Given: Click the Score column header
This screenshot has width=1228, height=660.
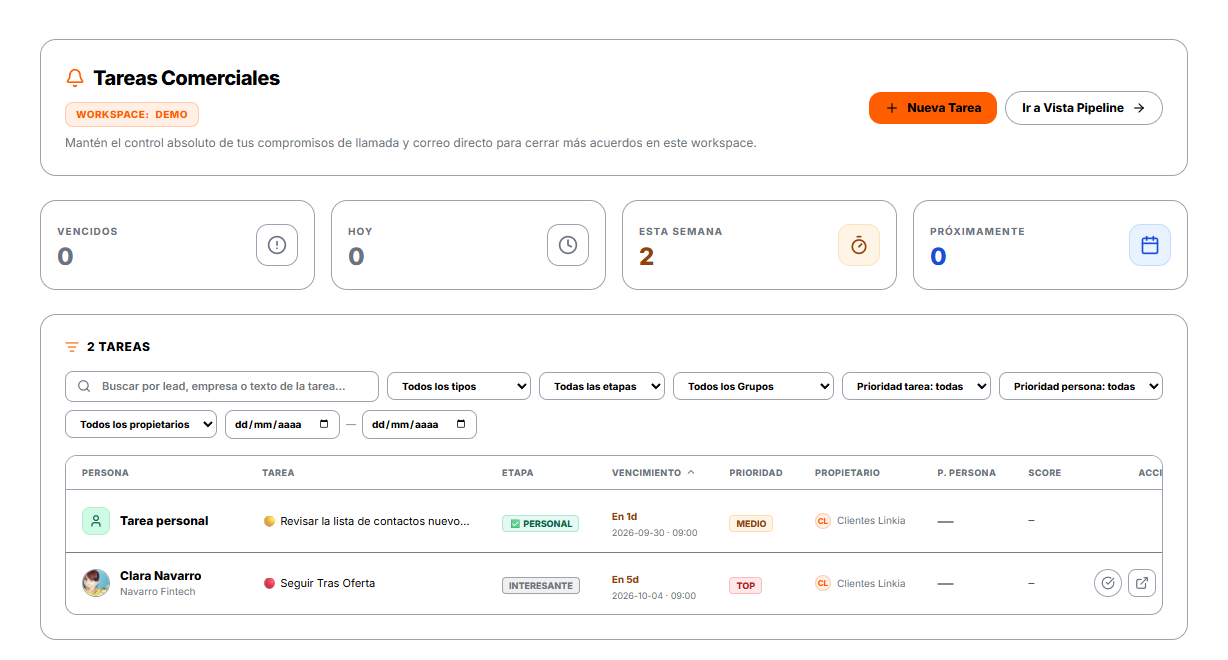Looking at the screenshot, I should tap(1044, 473).
